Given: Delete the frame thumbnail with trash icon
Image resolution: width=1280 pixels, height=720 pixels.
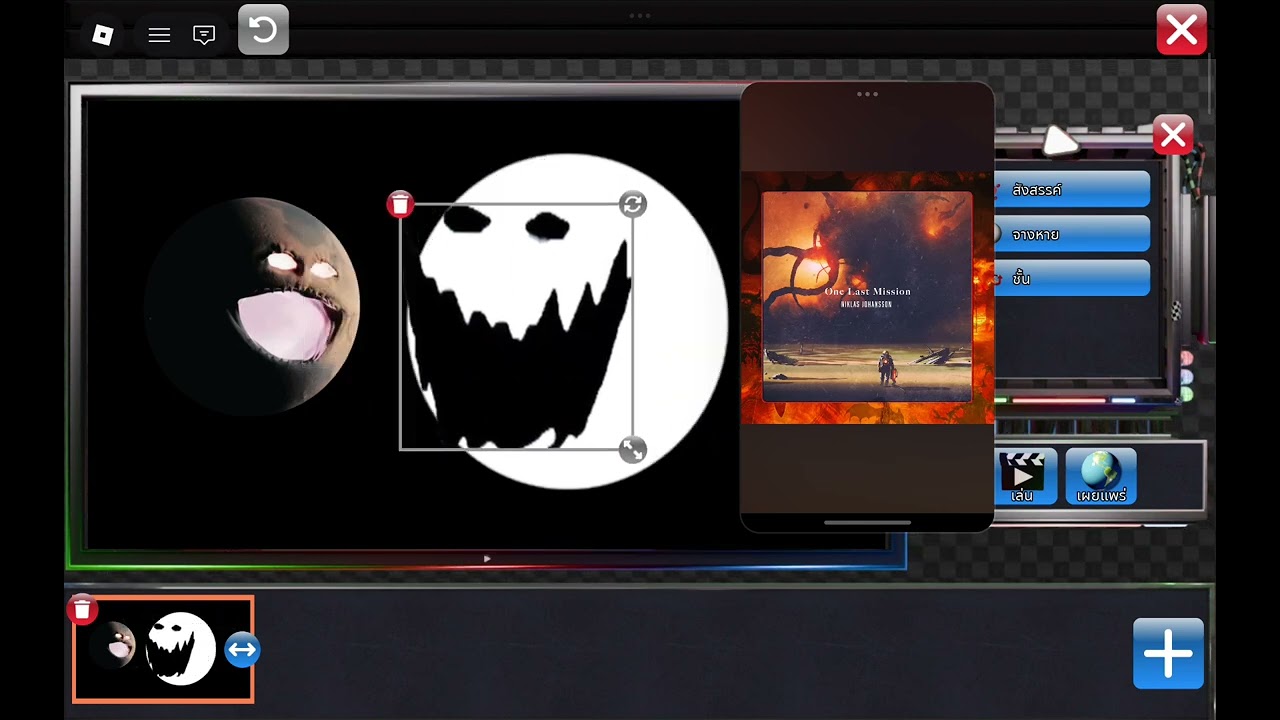Looking at the screenshot, I should (82, 609).
